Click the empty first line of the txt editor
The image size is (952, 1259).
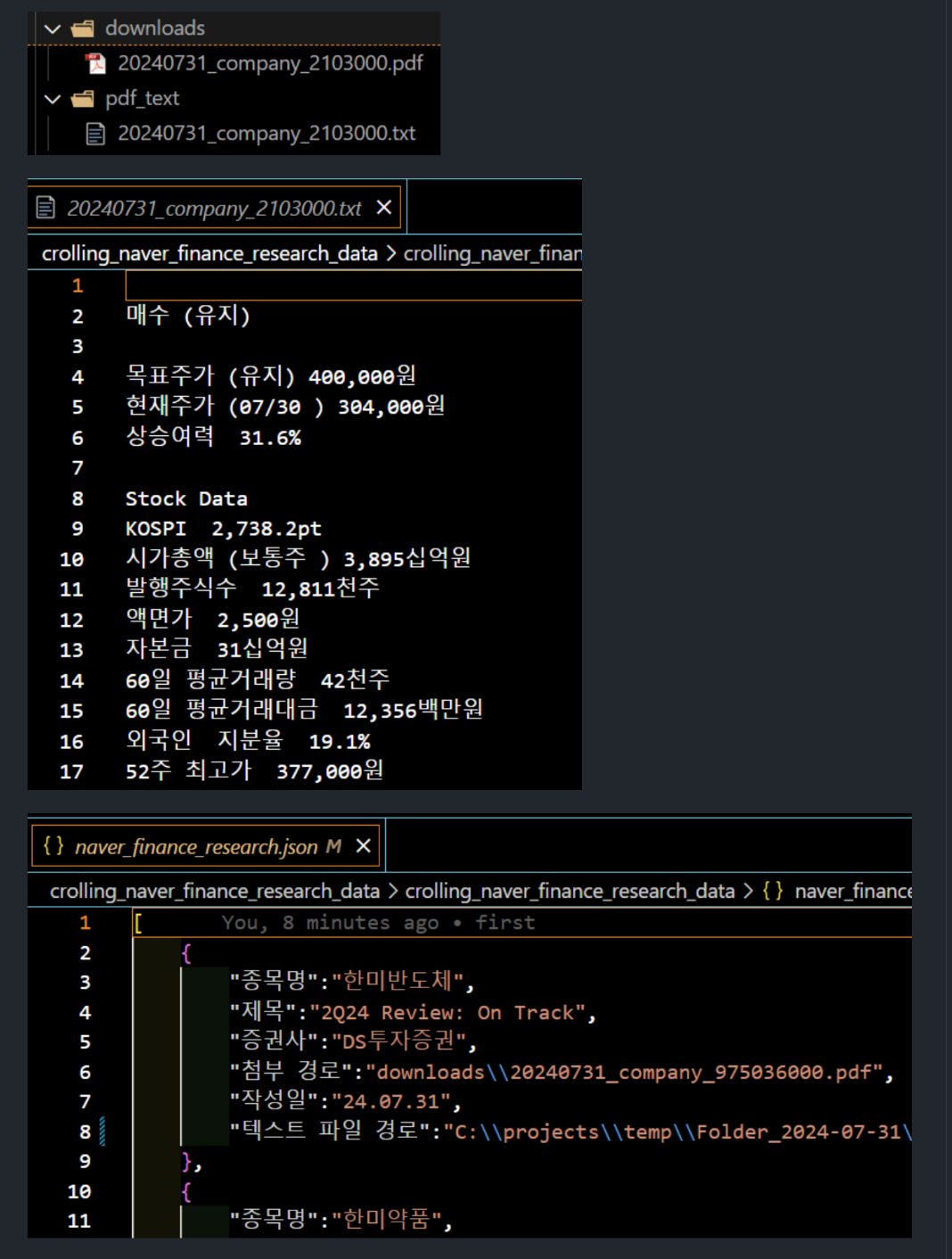(353, 286)
